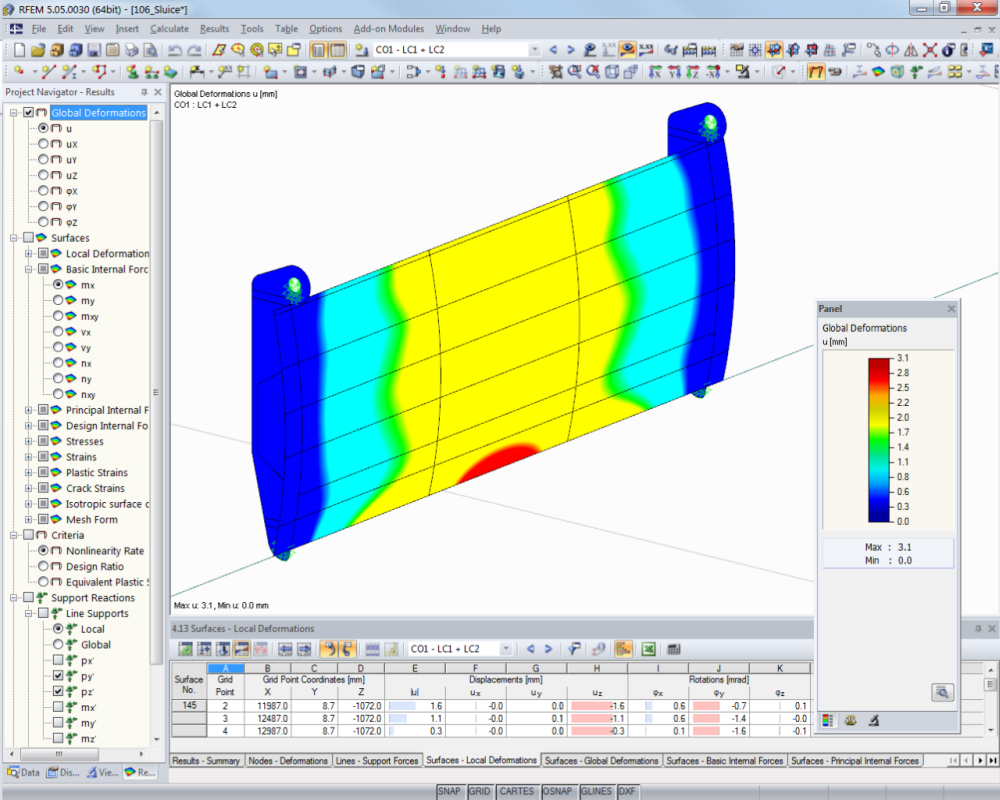Collapse the Basic Internal Forces node
The height and width of the screenshot is (800, 1000).
tap(28, 269)
